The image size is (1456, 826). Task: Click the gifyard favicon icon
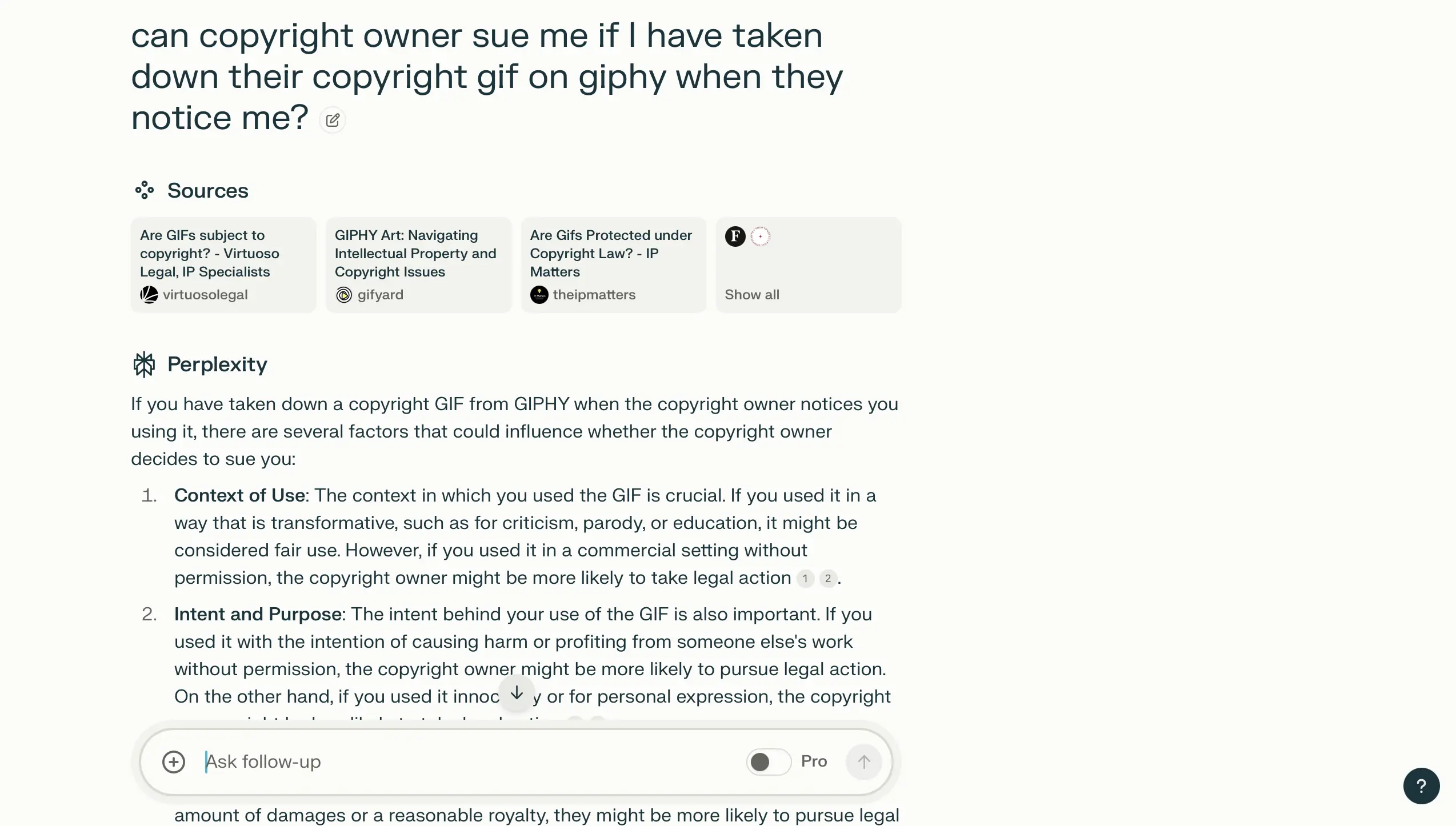tap(344, 295)
